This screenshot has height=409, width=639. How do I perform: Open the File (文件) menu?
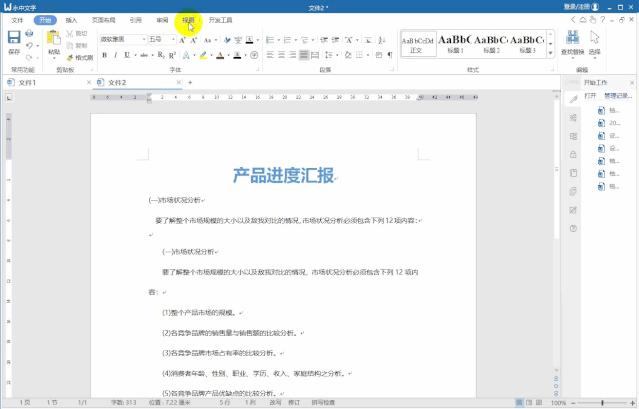[17, 20]
